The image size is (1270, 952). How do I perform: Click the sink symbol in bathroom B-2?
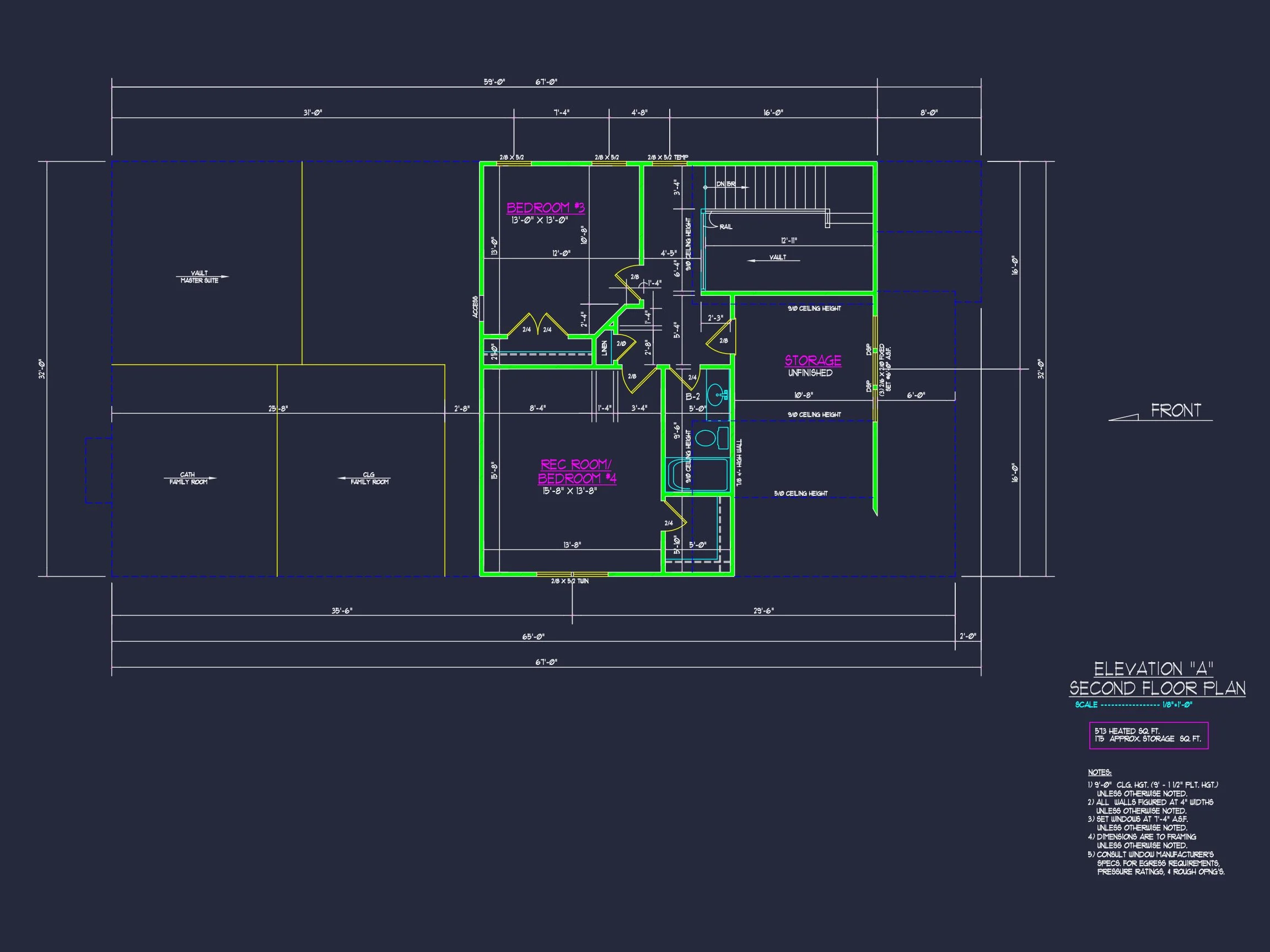pos(715,395)
